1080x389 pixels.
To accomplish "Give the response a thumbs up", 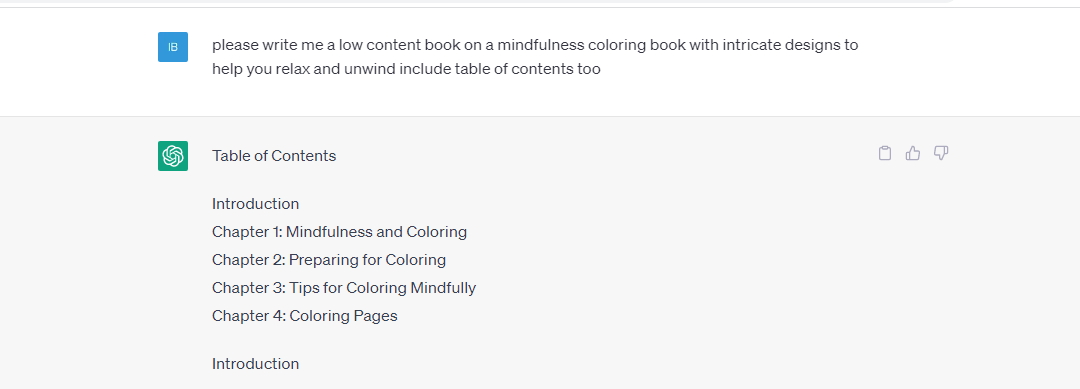I will (913, 154).
